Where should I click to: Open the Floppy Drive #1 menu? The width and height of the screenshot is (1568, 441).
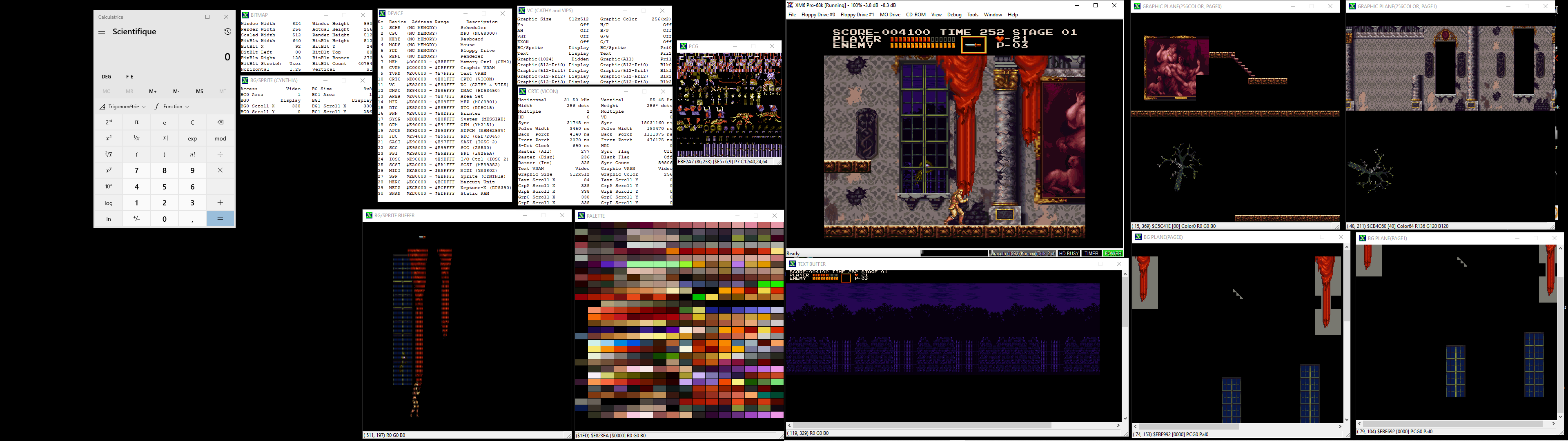tap(857, 15)
